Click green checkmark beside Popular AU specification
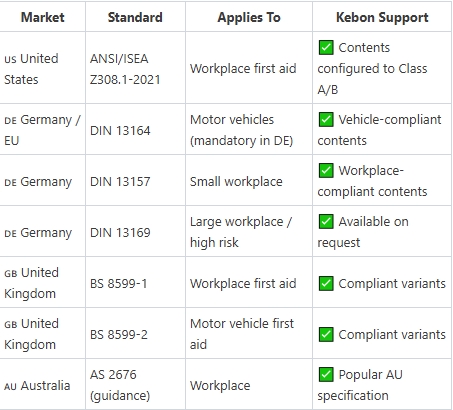This screenshot has height=410, width=453. 326,374
